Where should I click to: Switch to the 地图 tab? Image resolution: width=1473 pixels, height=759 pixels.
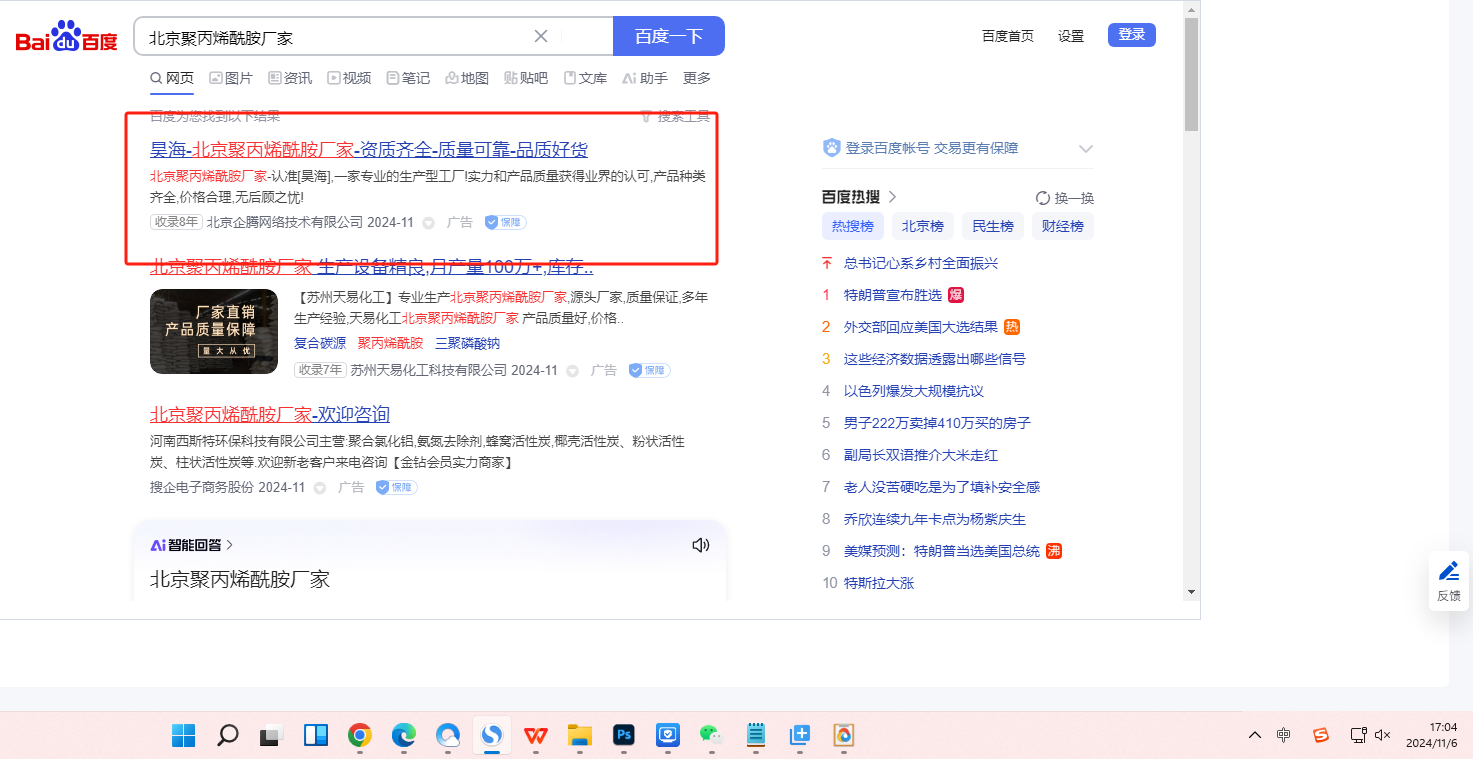point(467,78)
